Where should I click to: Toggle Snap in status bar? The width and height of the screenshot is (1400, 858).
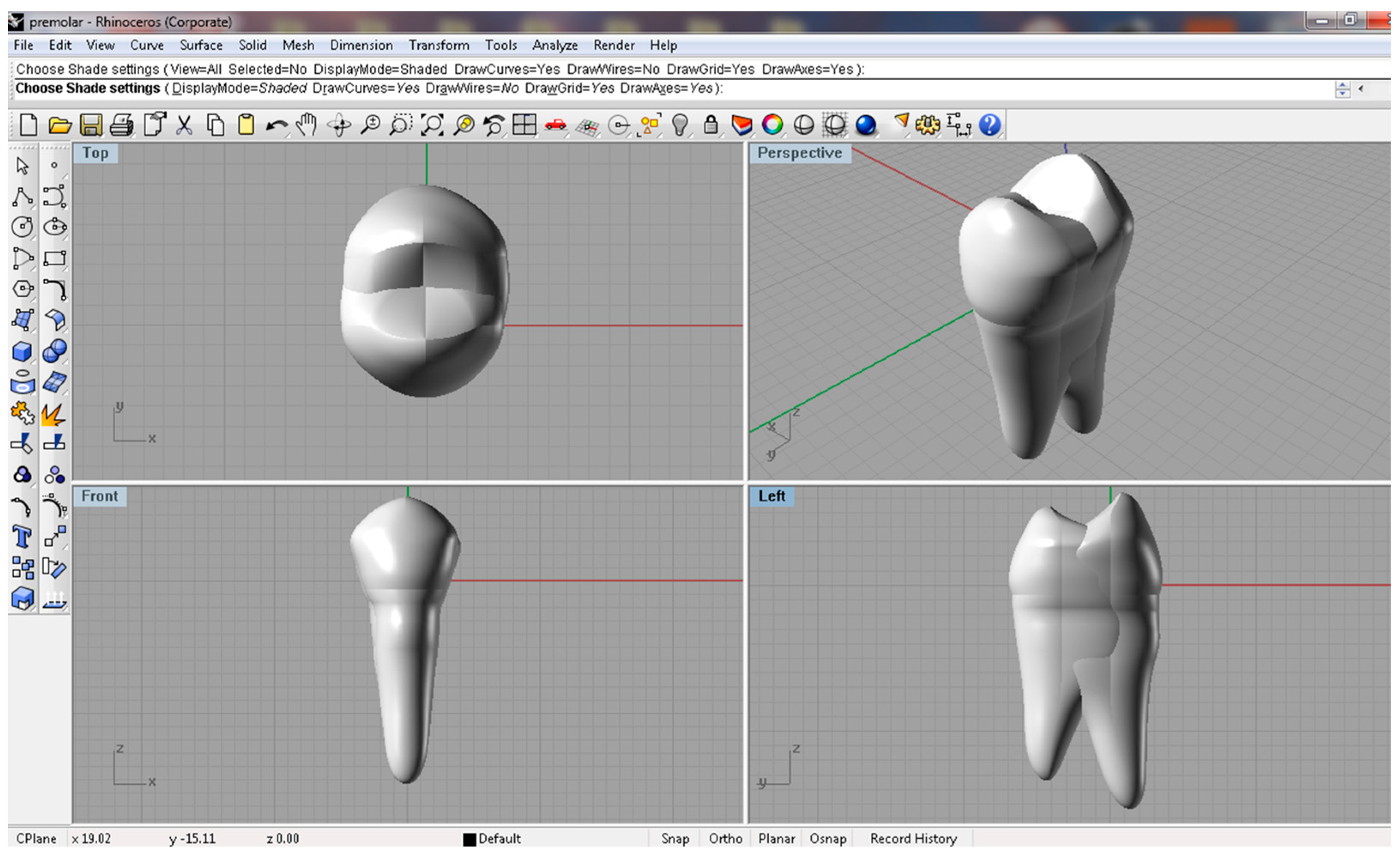pyautogui.click(x=674, y=839)
